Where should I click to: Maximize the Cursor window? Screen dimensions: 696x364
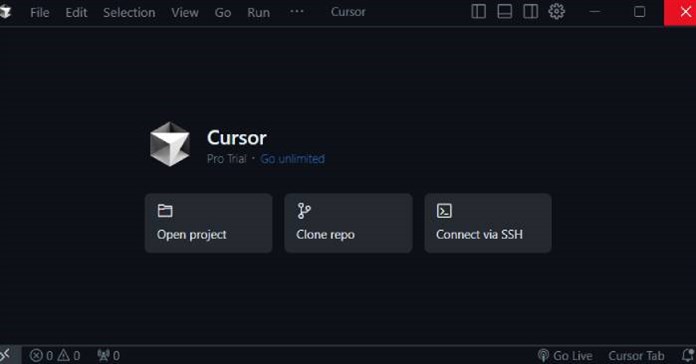tap(639, 12)
